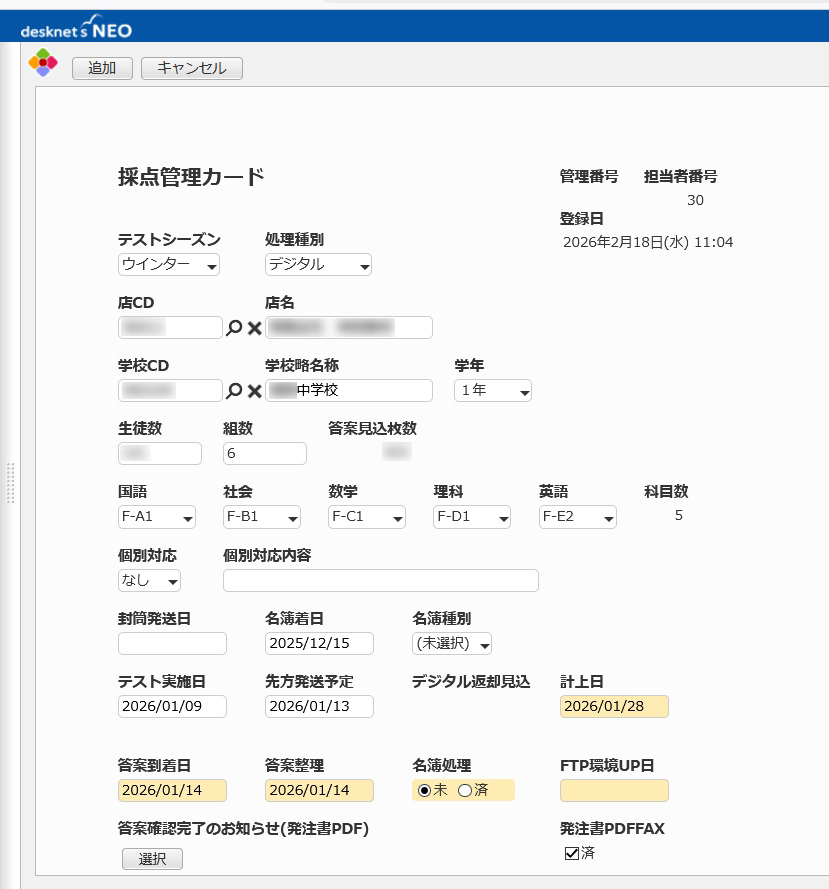Click the 個別対応内容 text field

click(380, 581)
